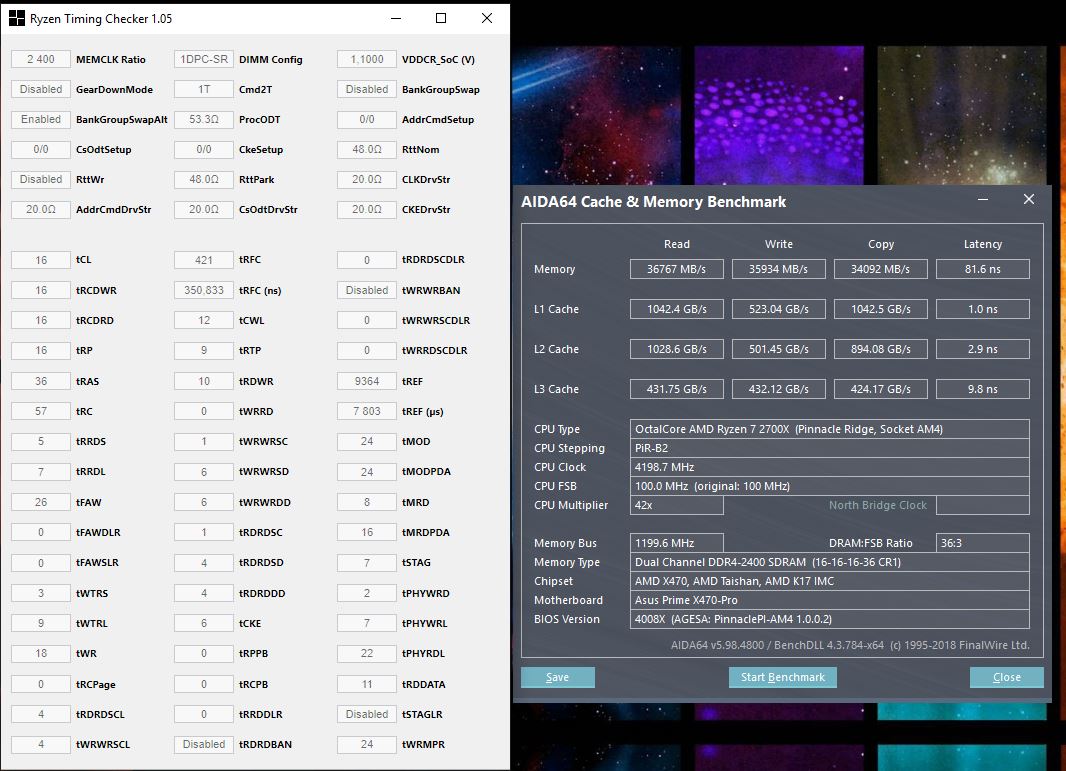Click the tRFC (ns) value 350,833
Image resolution: width=1066 pixels, height=771 pixels.
tap(204, 290)
